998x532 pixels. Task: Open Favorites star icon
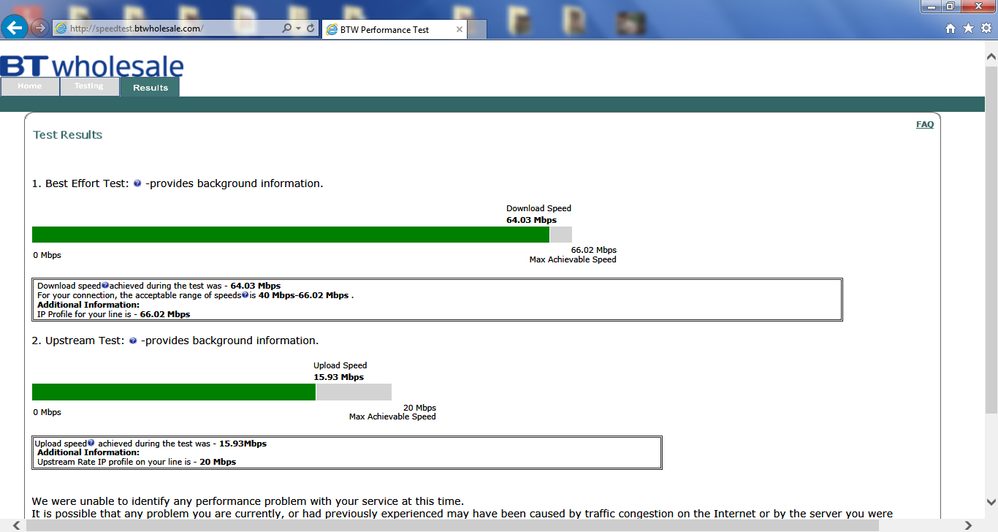[x=968, y=28]
